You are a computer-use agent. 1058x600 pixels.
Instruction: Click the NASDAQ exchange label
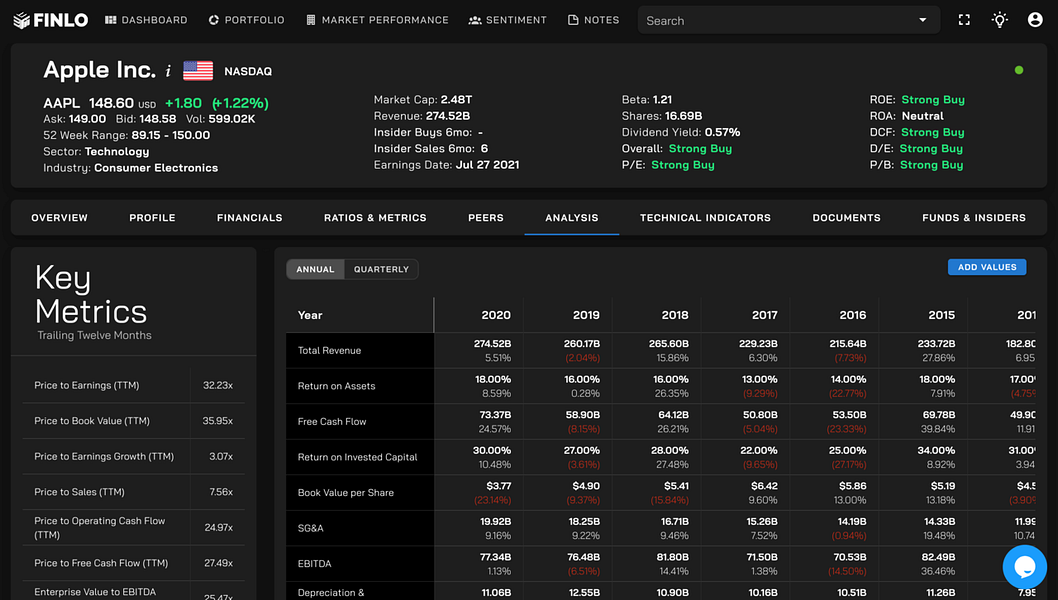(x=248, y=72)
